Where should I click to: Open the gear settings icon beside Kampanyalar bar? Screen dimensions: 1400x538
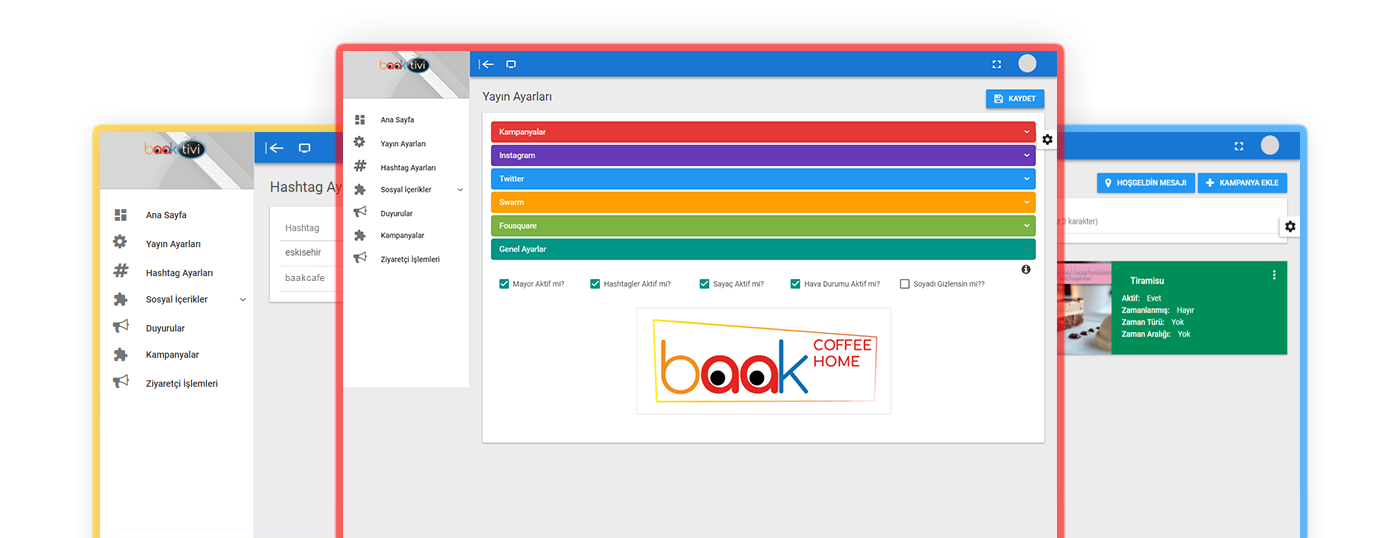point(1047,139)
